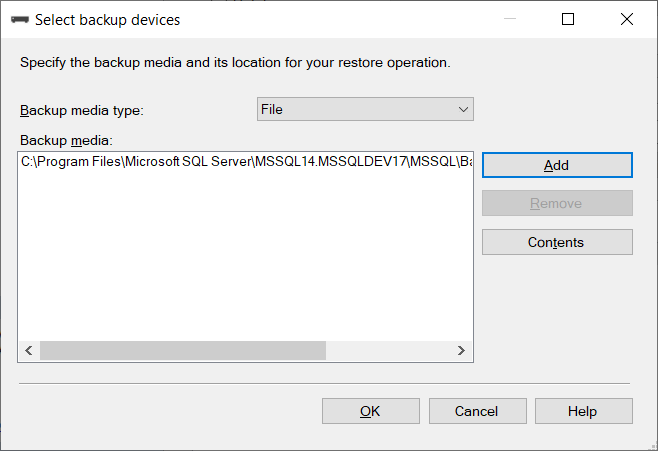Click the left scroll arrow of media list
Image resolution: width=658 pixels, height=451 pixels.
point(28,351)
